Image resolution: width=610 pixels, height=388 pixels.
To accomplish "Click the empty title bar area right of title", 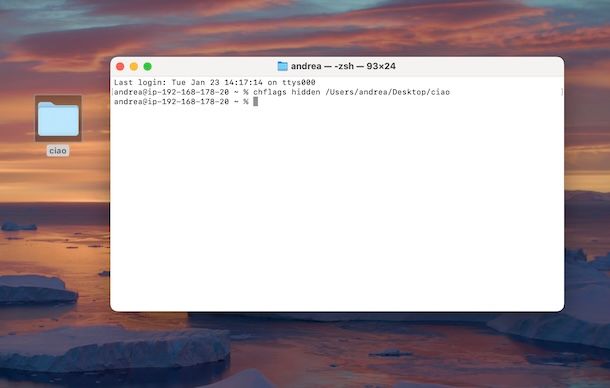I will point(479,66).
